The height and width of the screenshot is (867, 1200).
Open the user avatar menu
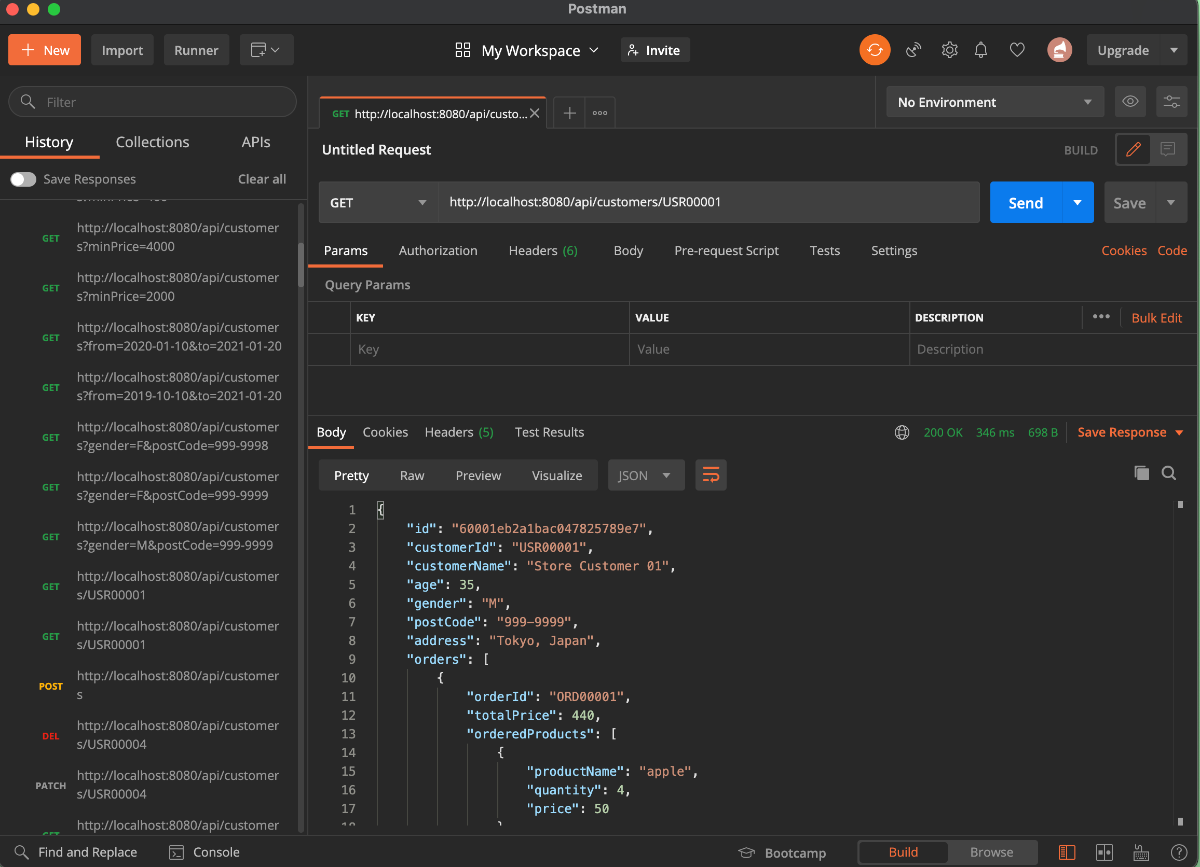point(1060,50)
